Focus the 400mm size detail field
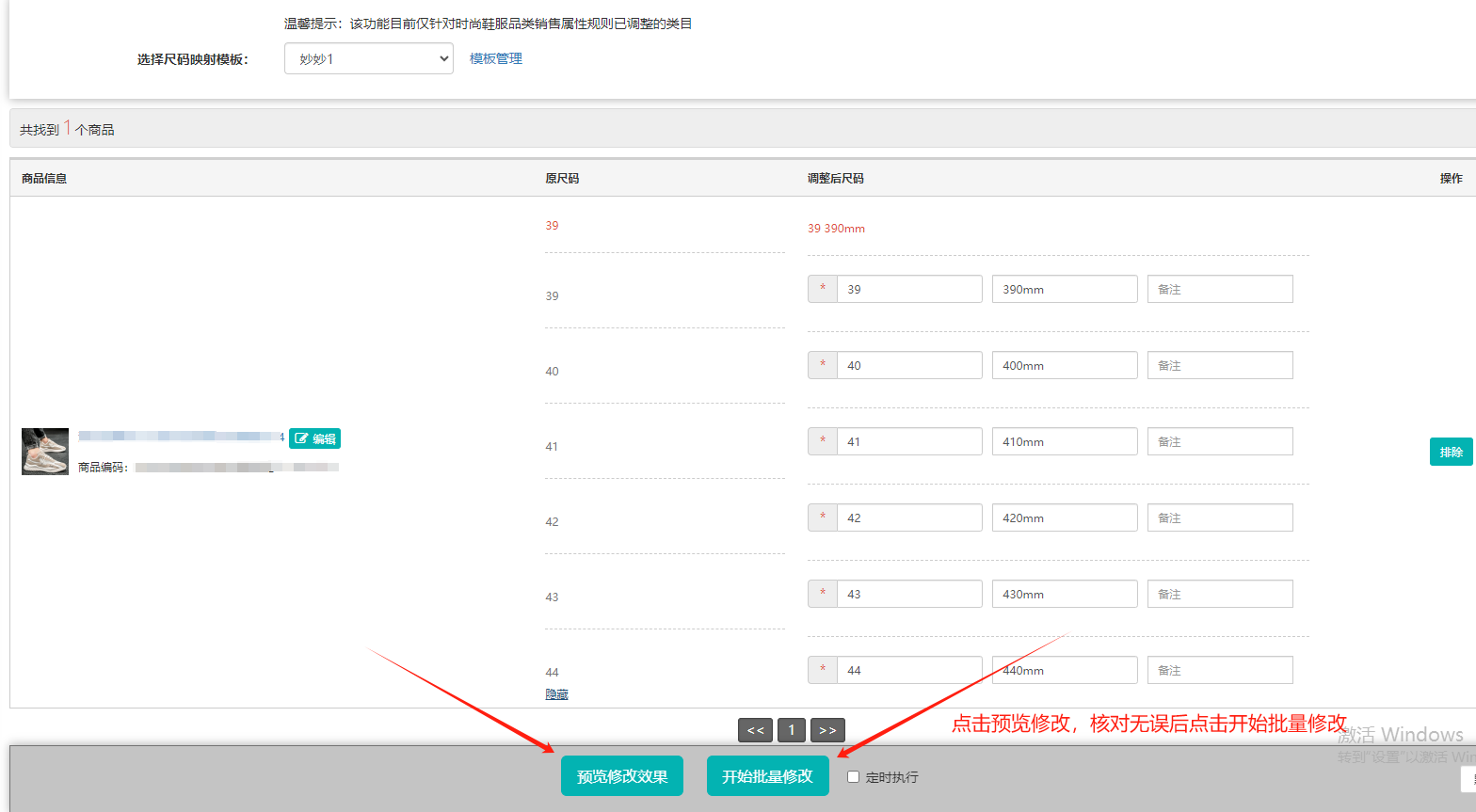 pos(1064,365)
